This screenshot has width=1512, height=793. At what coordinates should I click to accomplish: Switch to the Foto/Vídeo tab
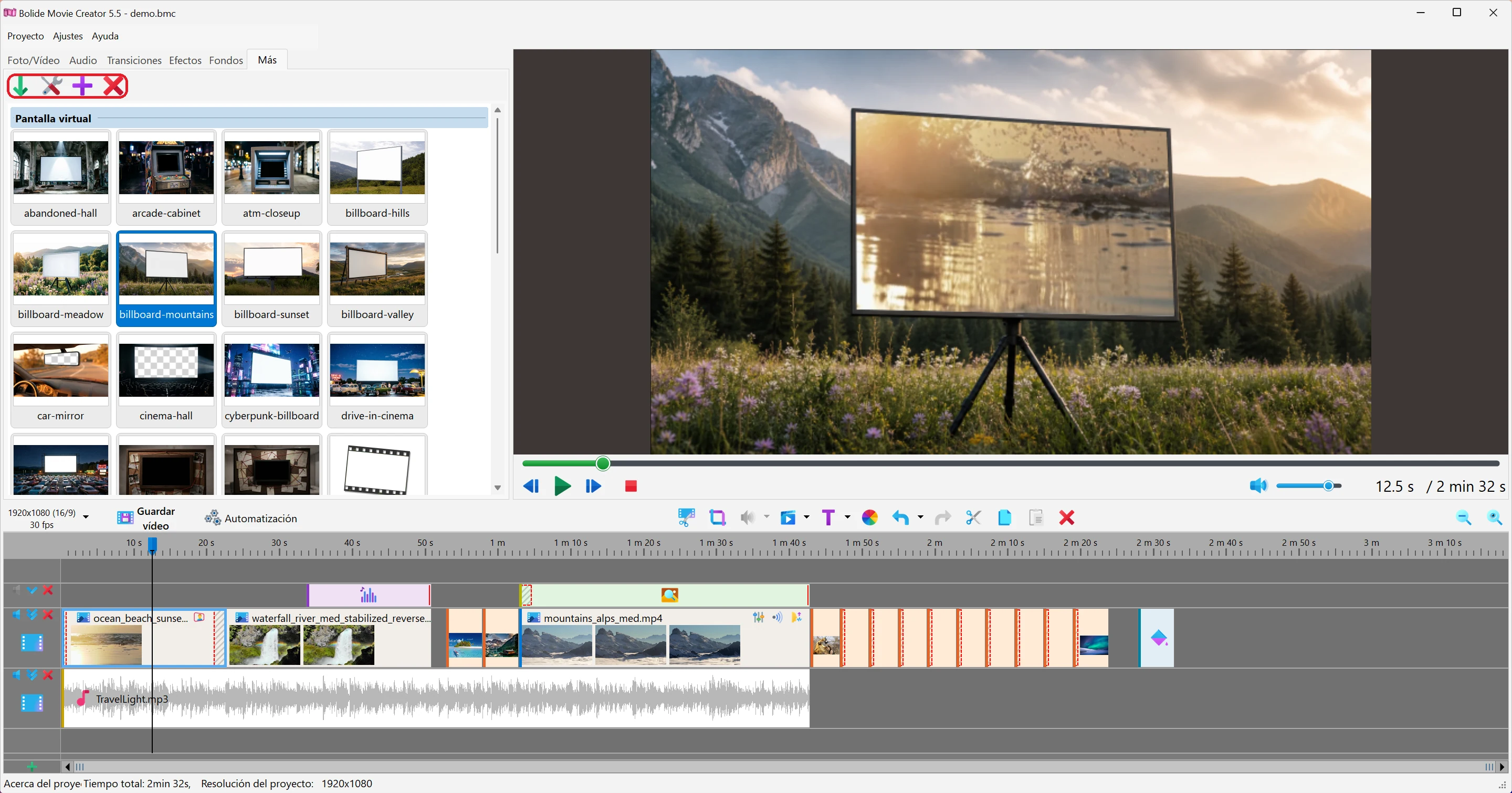click(34, 60)
